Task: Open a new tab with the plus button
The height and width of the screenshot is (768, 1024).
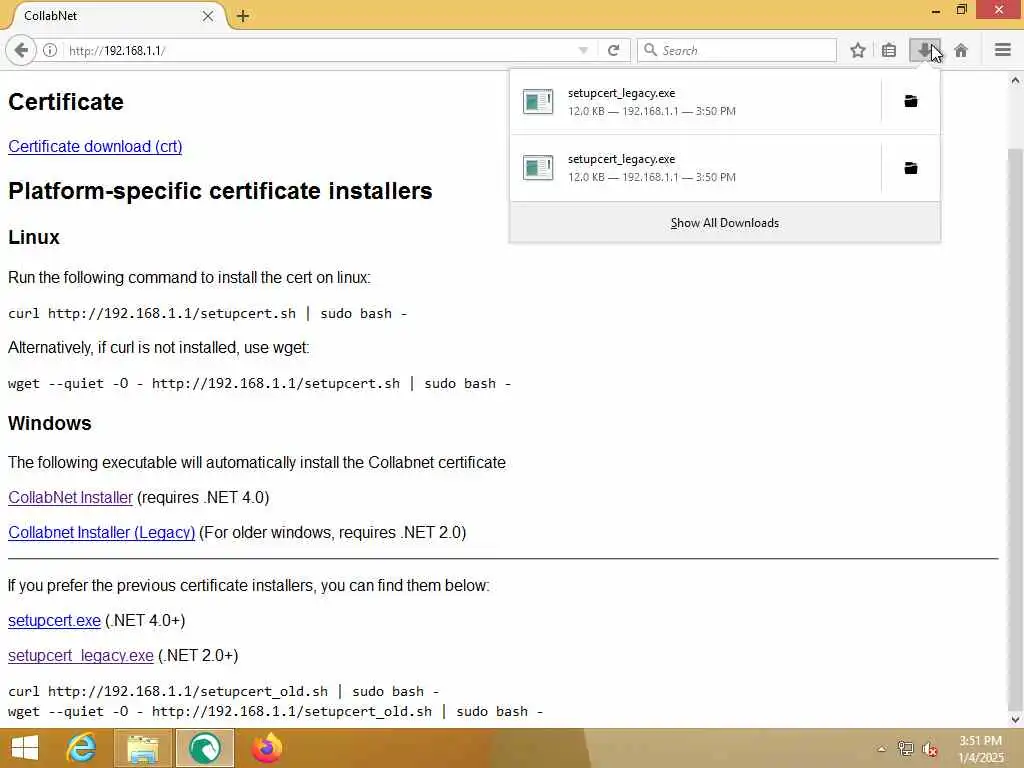Action: point(243,16)
